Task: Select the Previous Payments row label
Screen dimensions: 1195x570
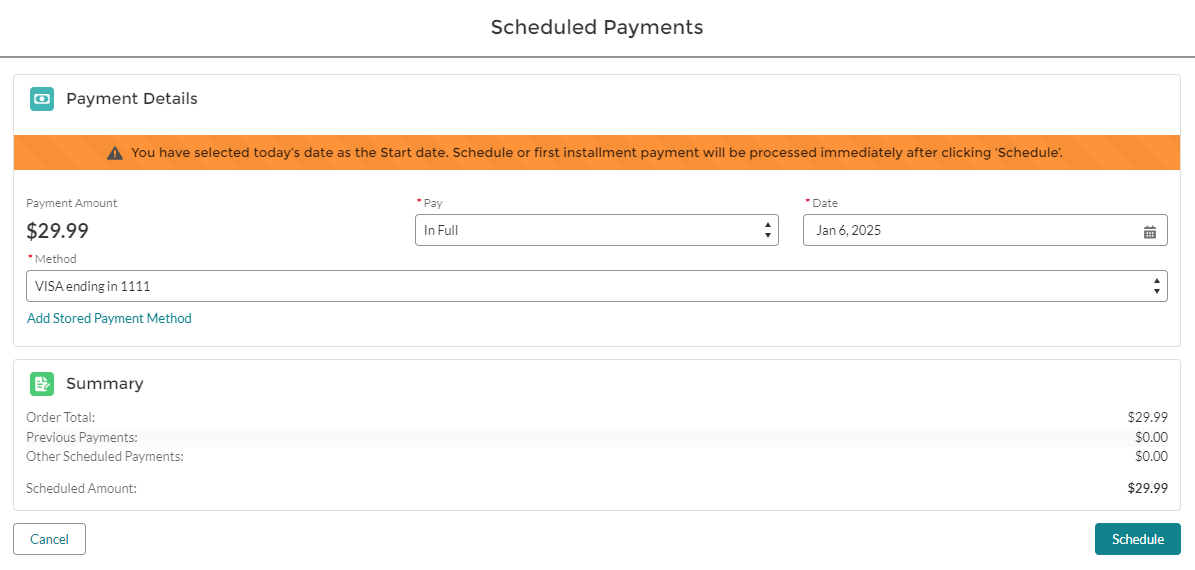Action: click(x=82, y=437)
